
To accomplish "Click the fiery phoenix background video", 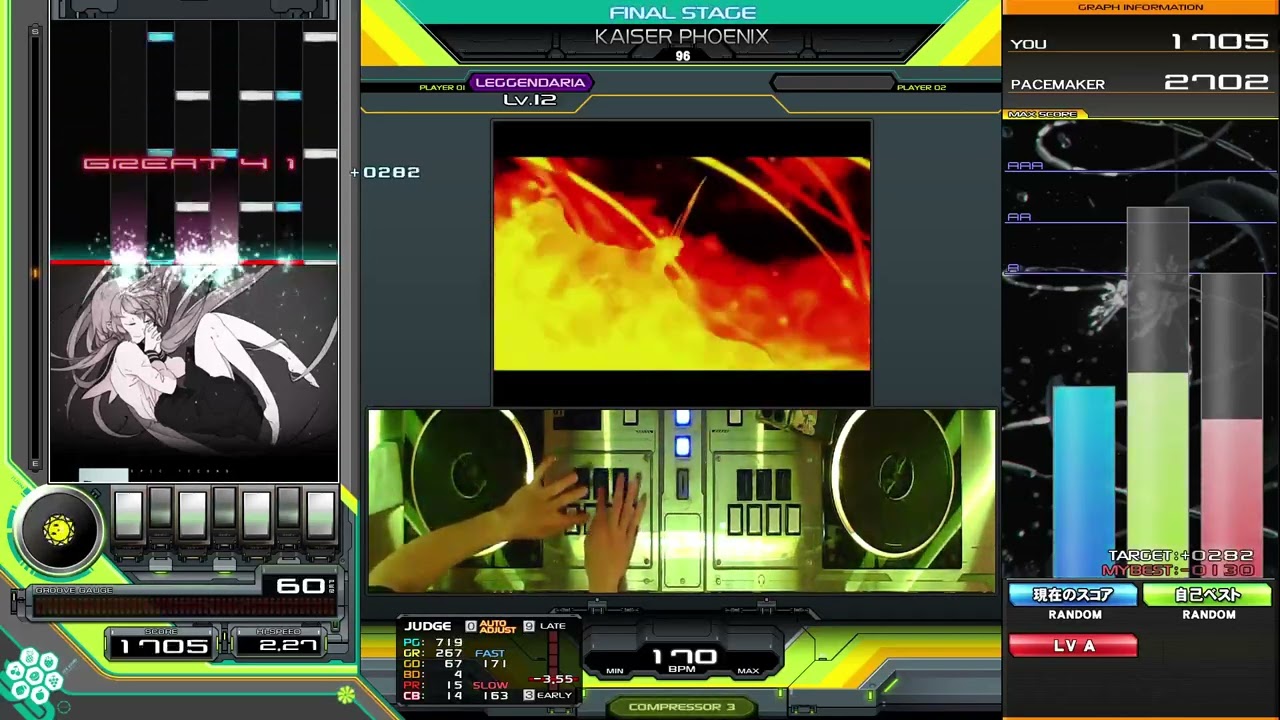I will click(x=682, y=263).
